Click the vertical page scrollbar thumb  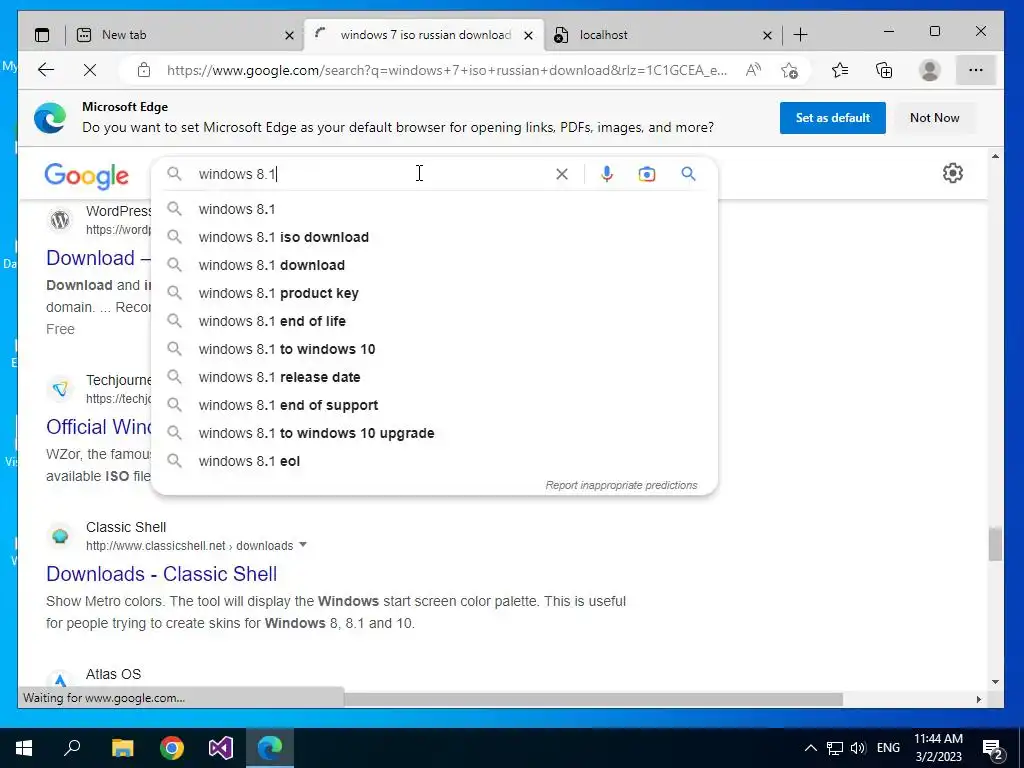click(x=995, y=544)
